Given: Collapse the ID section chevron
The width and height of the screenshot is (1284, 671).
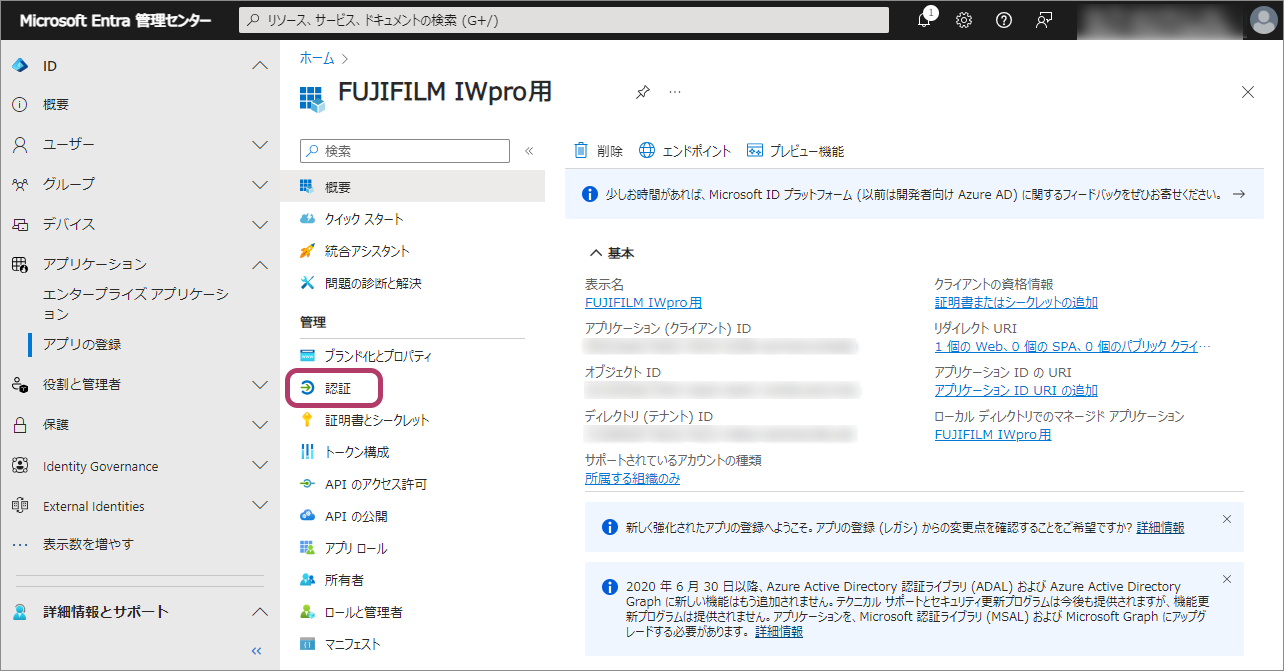Looking at the screenshot, I should (x=259, y=66).
